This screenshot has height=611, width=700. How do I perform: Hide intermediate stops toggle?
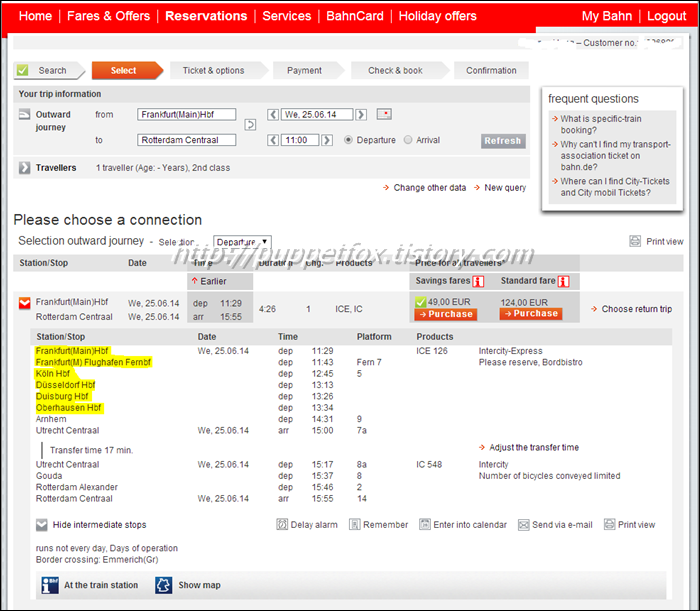[42, 525]
